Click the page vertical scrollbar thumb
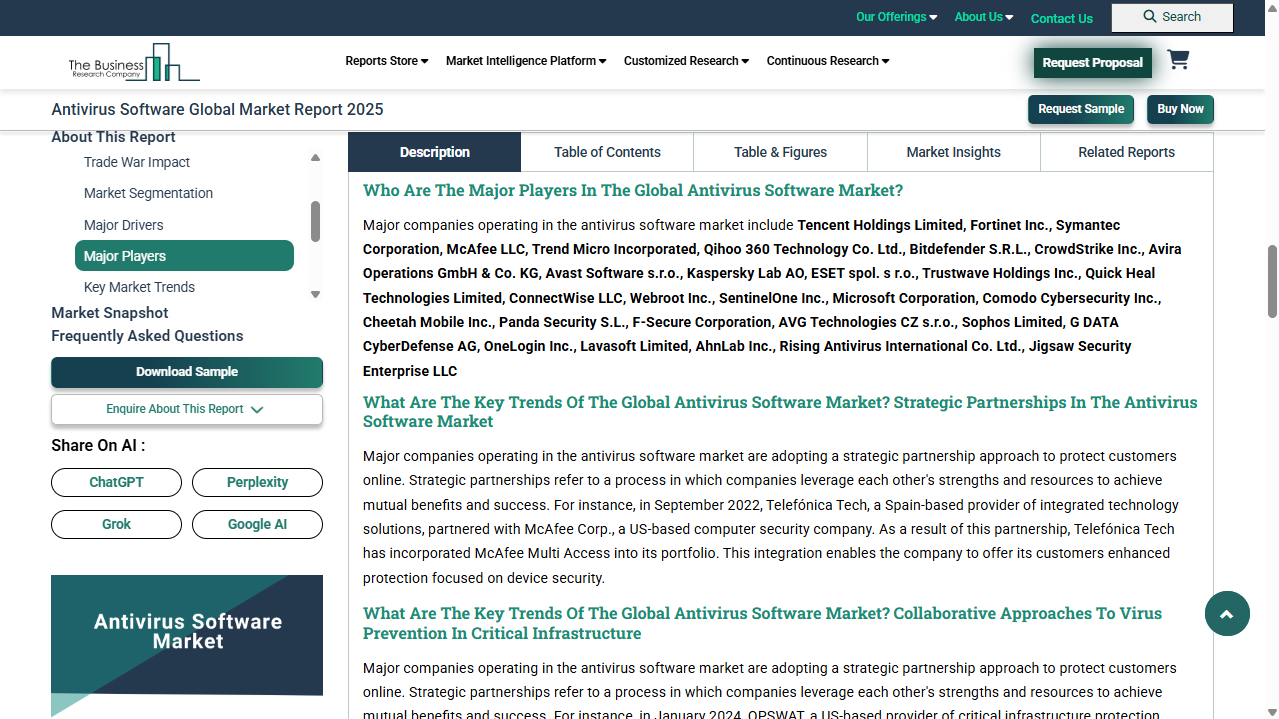This screenshot has height=719, width=1279. (1272, 282)
